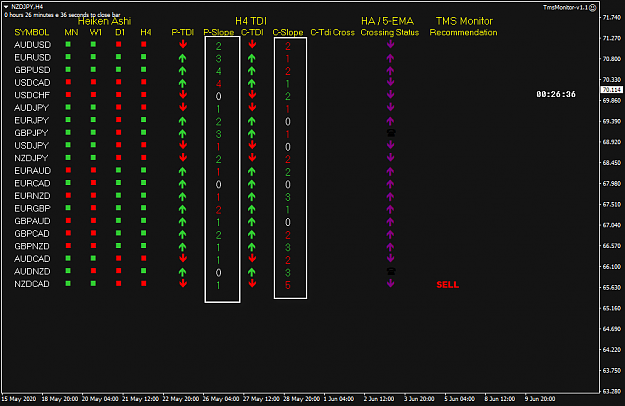
Task: Click the GBPCAD P-TDI green up arrow
Action: coord(183,235)
